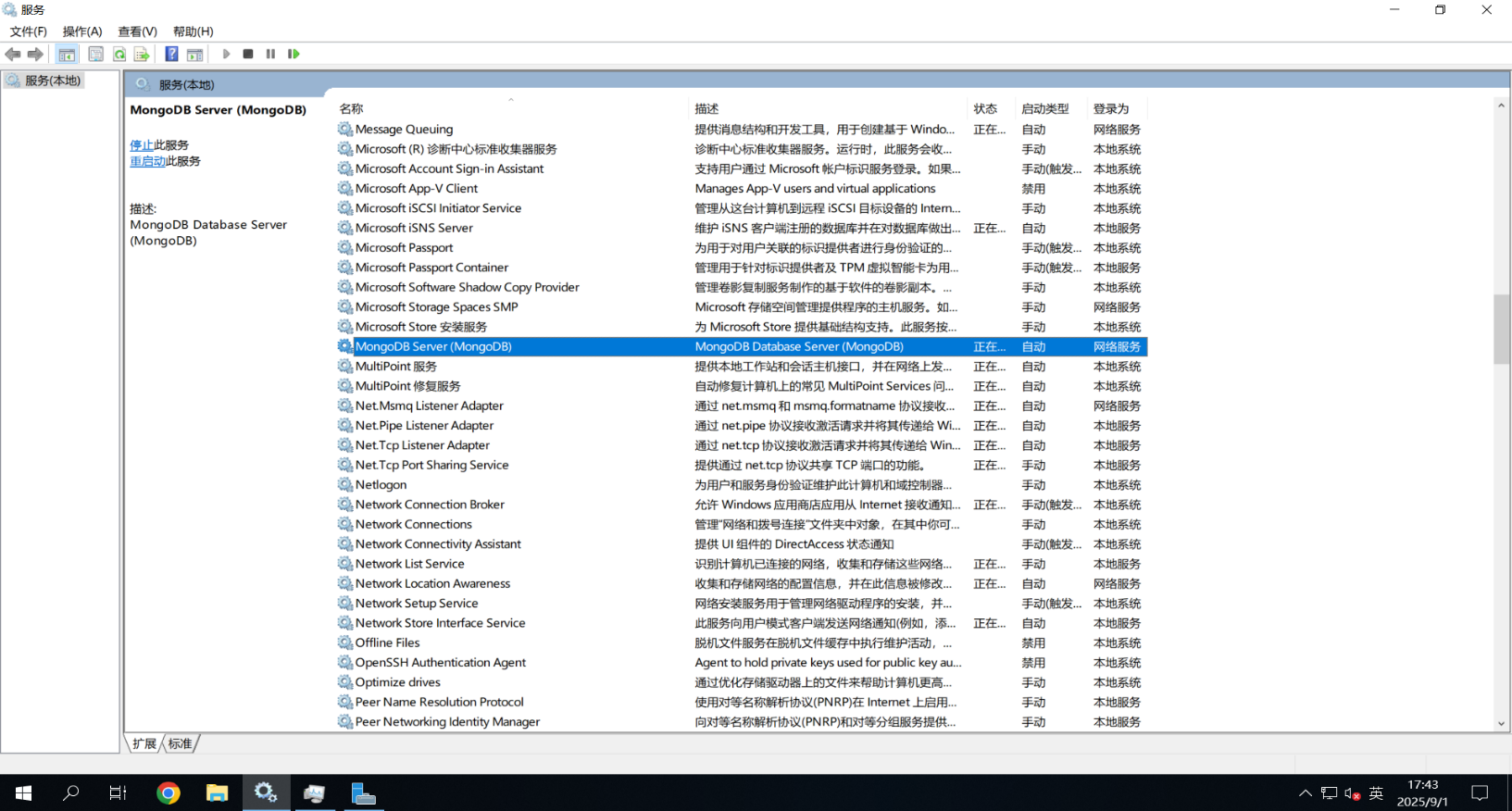Image resolution: width=1512 pixels, height=811 pixels.
Task: Click the Restart Service toolbar icon
Action: [294, 55]
